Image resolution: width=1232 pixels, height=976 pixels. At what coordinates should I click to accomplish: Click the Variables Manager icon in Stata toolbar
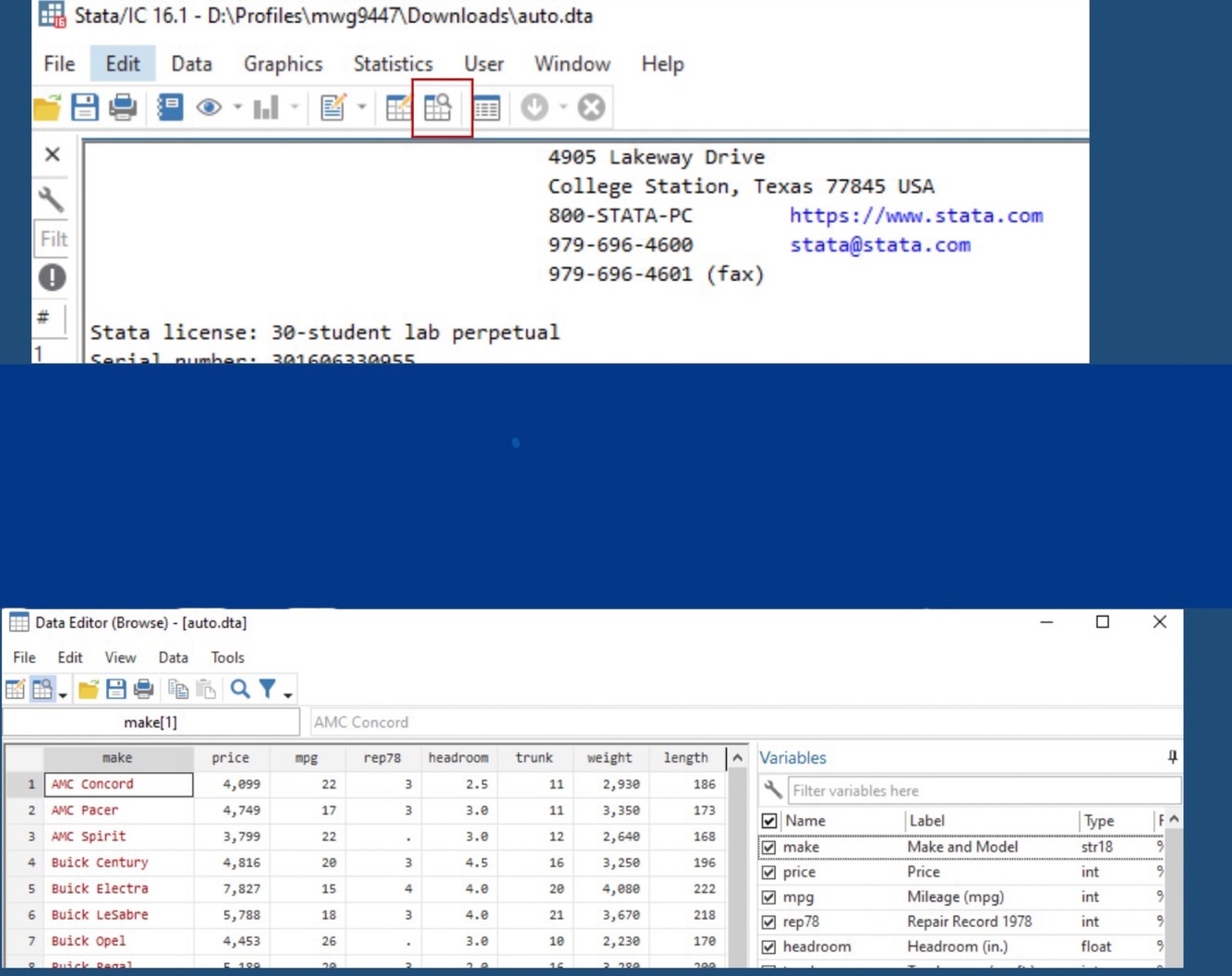click(x=487, y=108)
